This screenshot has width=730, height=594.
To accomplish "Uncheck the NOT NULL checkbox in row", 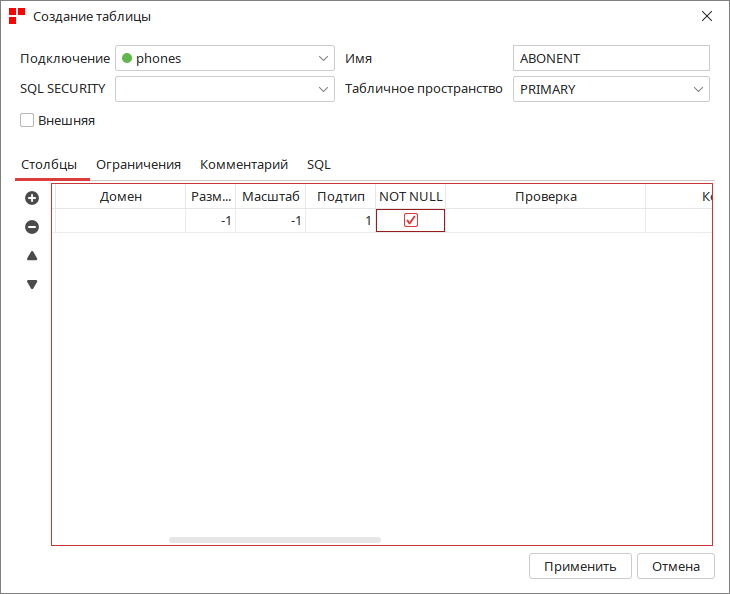I will point(411,220).
